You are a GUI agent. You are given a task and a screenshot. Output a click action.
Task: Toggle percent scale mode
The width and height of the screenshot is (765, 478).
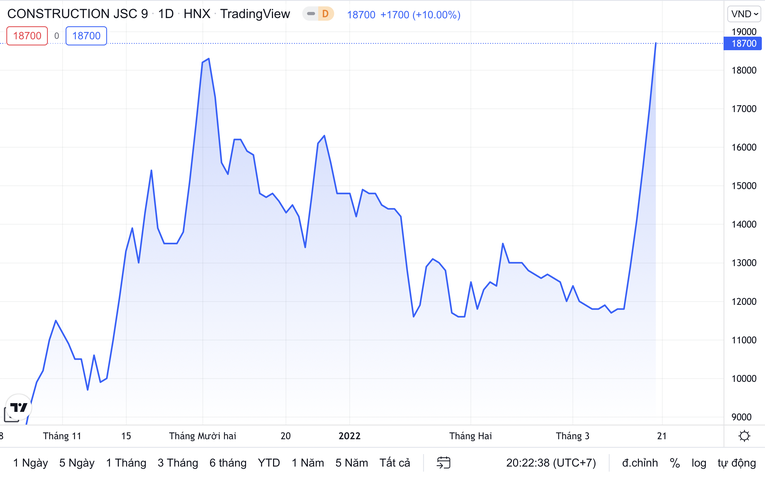[675, 463]
